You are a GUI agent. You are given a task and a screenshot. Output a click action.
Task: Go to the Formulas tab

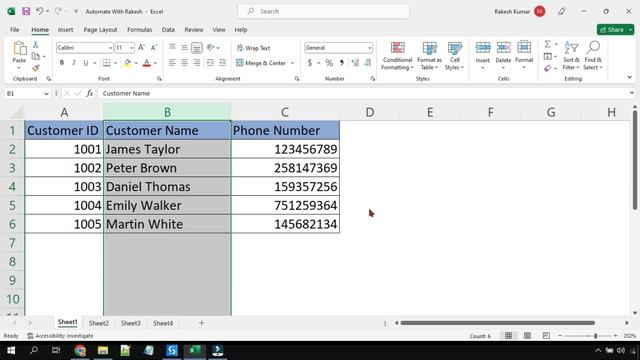pyautogui.click(x=140, y=30)
